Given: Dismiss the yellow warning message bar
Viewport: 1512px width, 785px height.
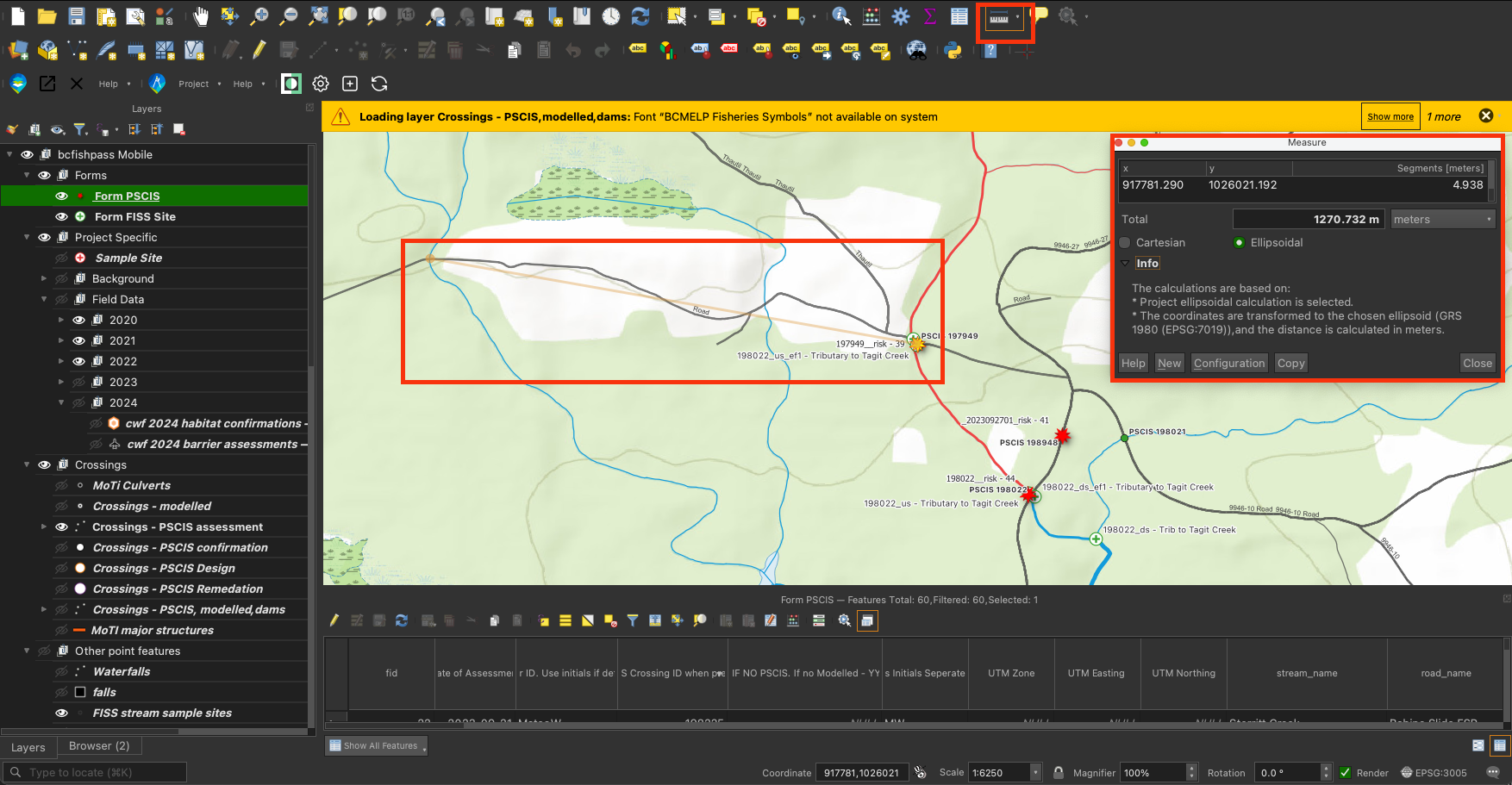Looking at the screenshot, I should 1486,115.
